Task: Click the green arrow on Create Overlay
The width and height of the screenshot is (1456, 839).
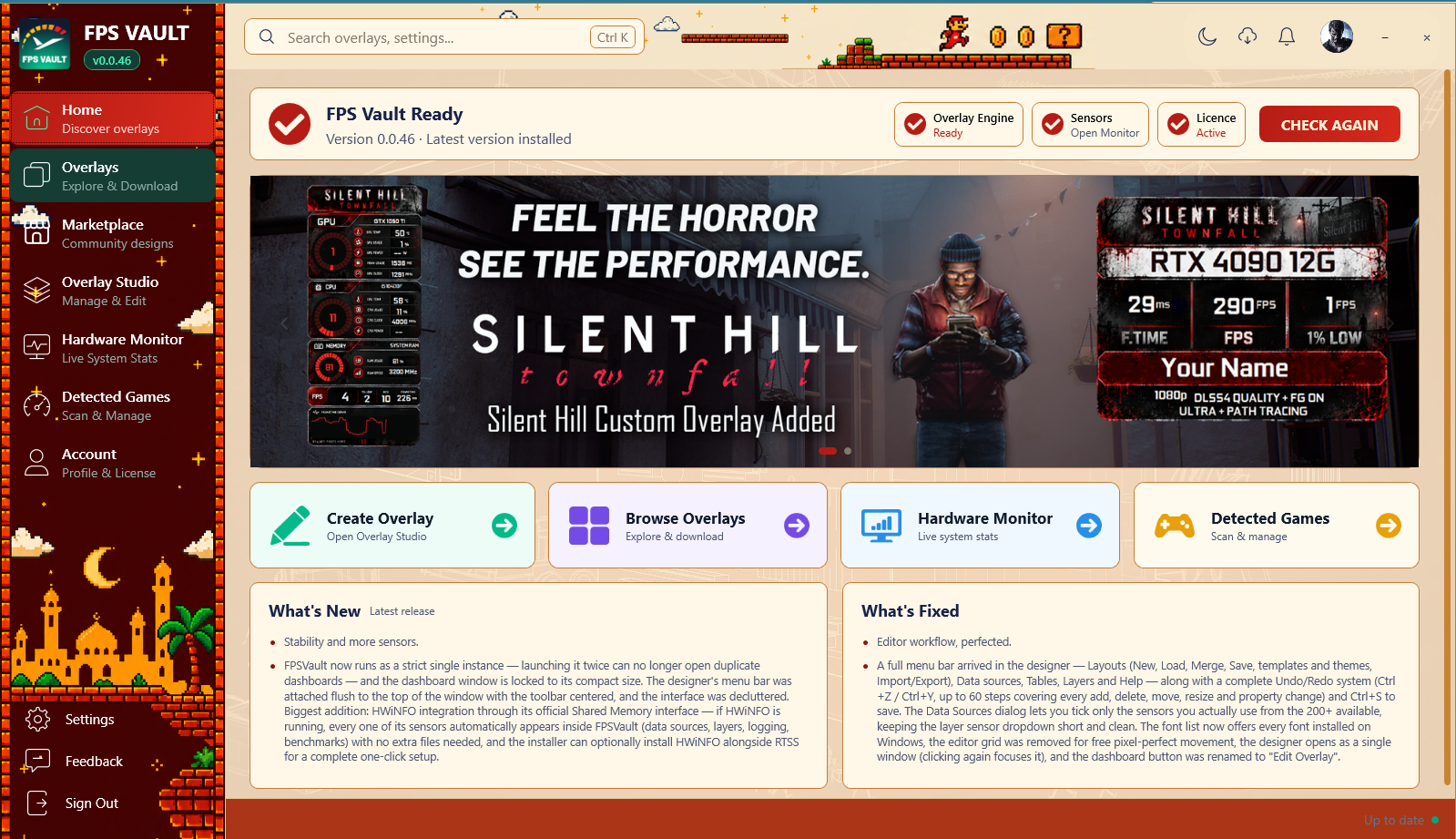Action: (x=504, y=526)
